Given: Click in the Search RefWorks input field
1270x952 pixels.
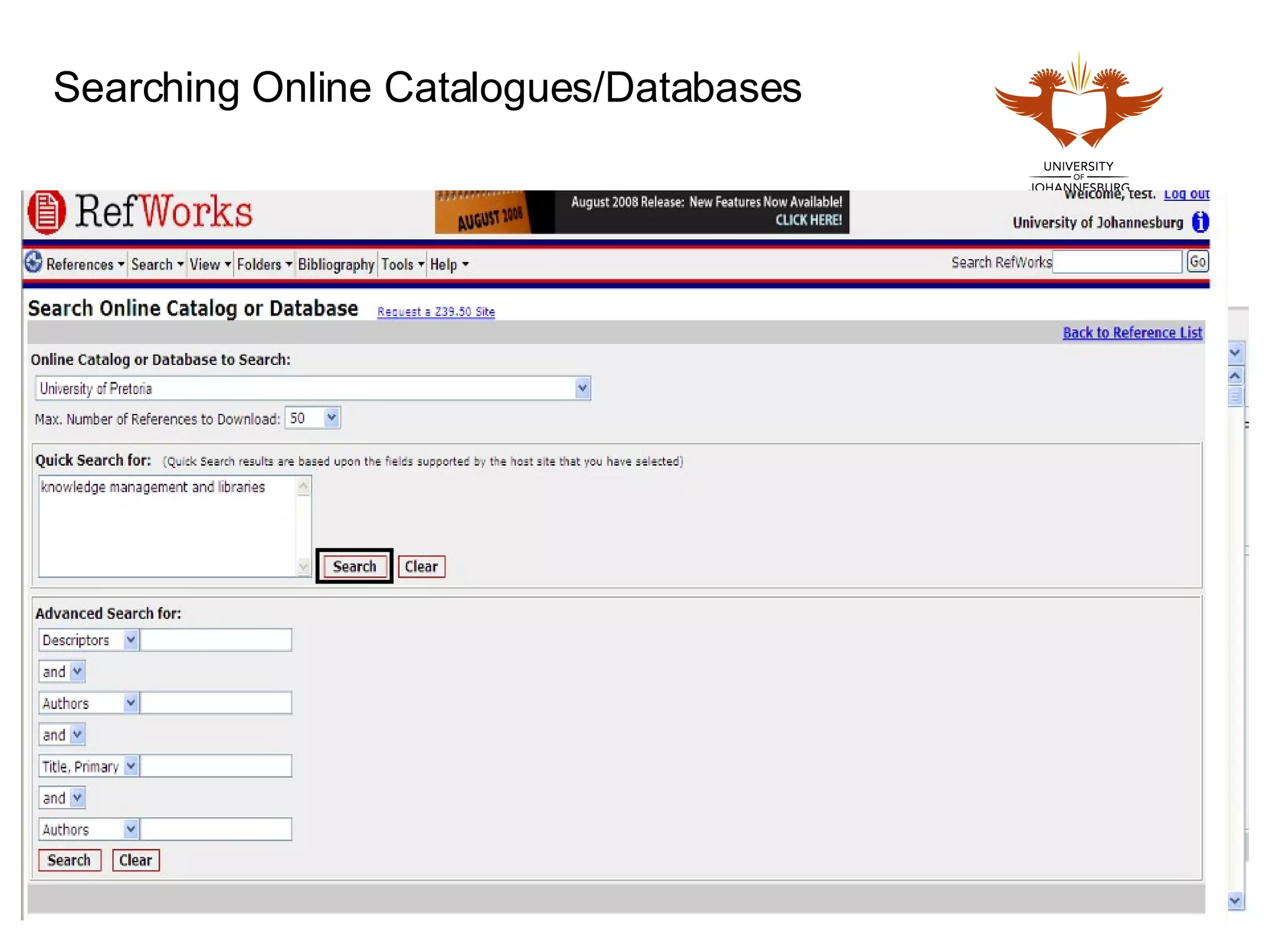Looking at the screenshot, I should coord(1117,262).
